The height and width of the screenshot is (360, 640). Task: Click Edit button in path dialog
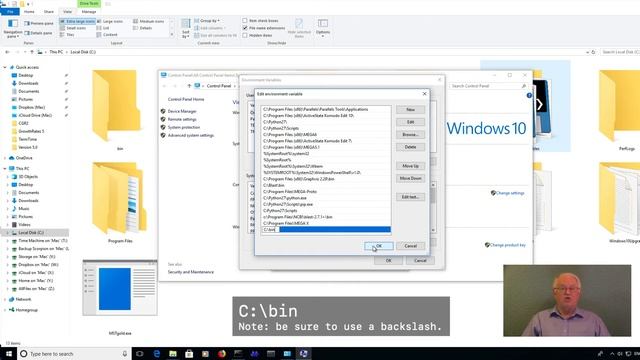pos(410,122)
